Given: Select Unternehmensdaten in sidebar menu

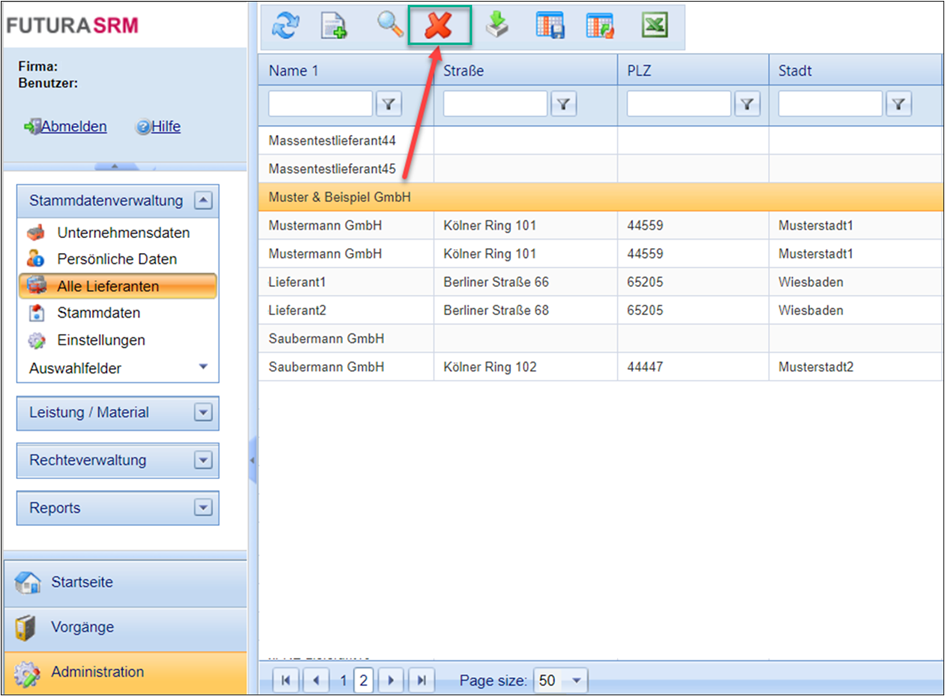Looking at the screenshot, I should click(x=123, y=233).
